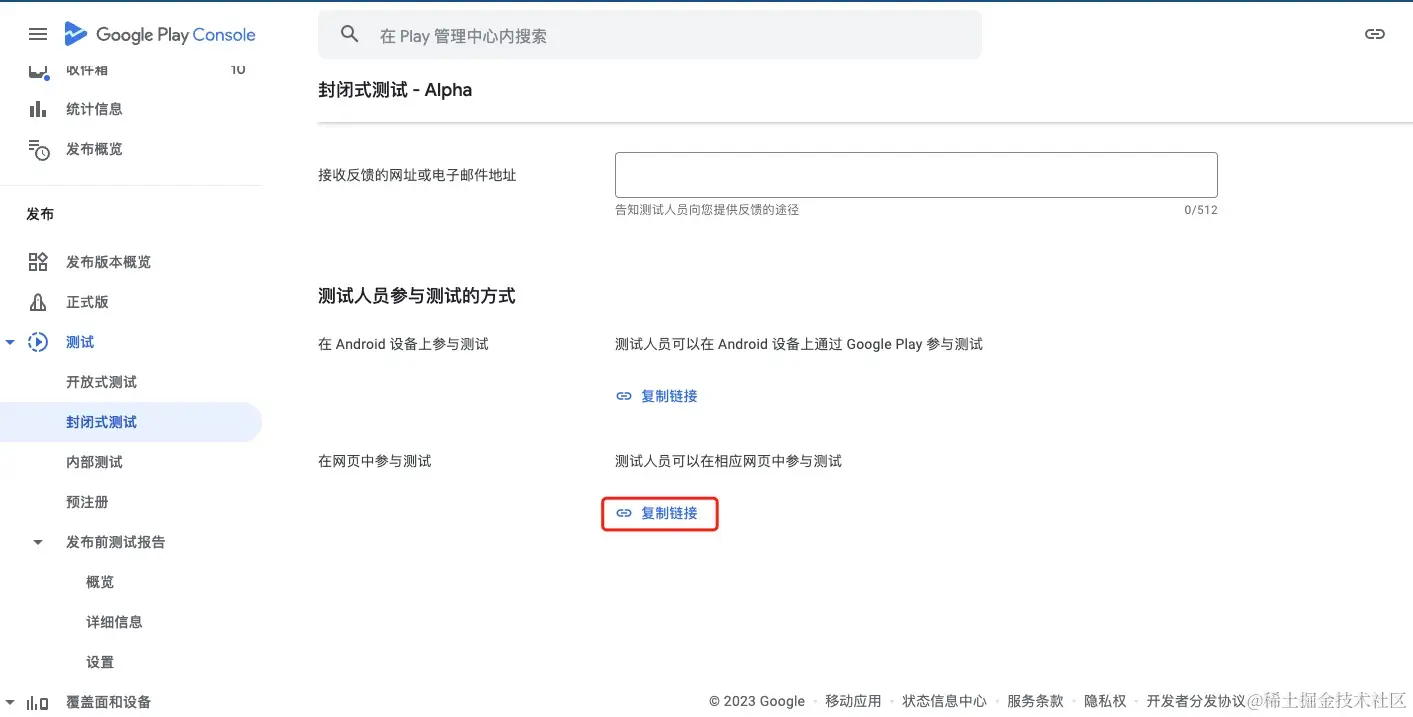Open 统计信息 in the sidebar
Screen dimensions: 1413x717
(x=94, y=109)
